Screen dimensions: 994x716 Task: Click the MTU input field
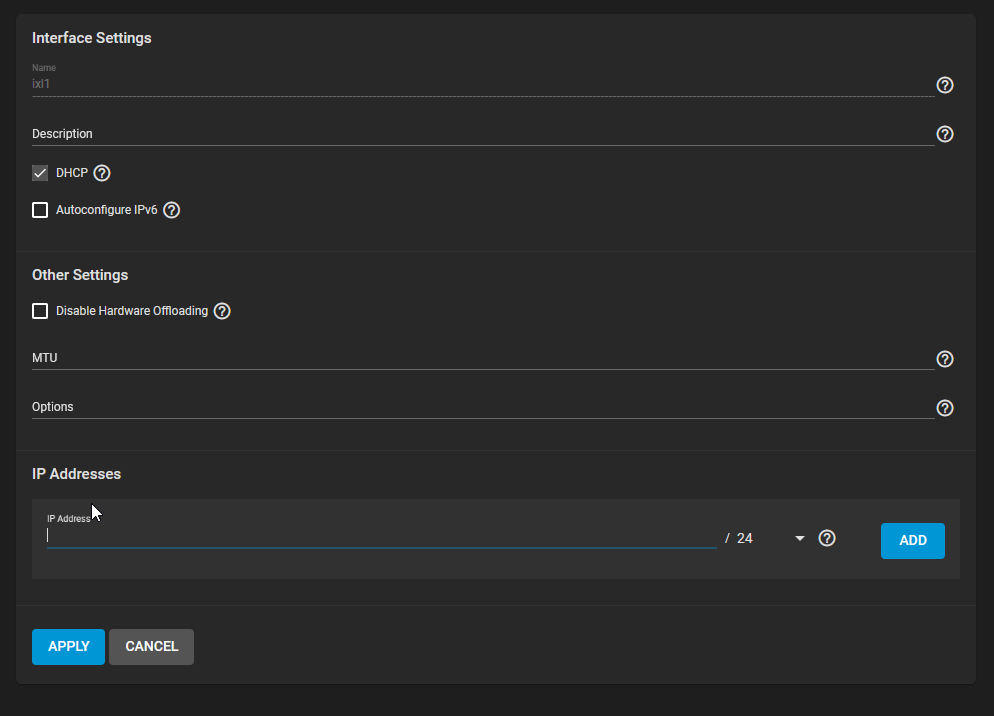(x=400, y=359)
